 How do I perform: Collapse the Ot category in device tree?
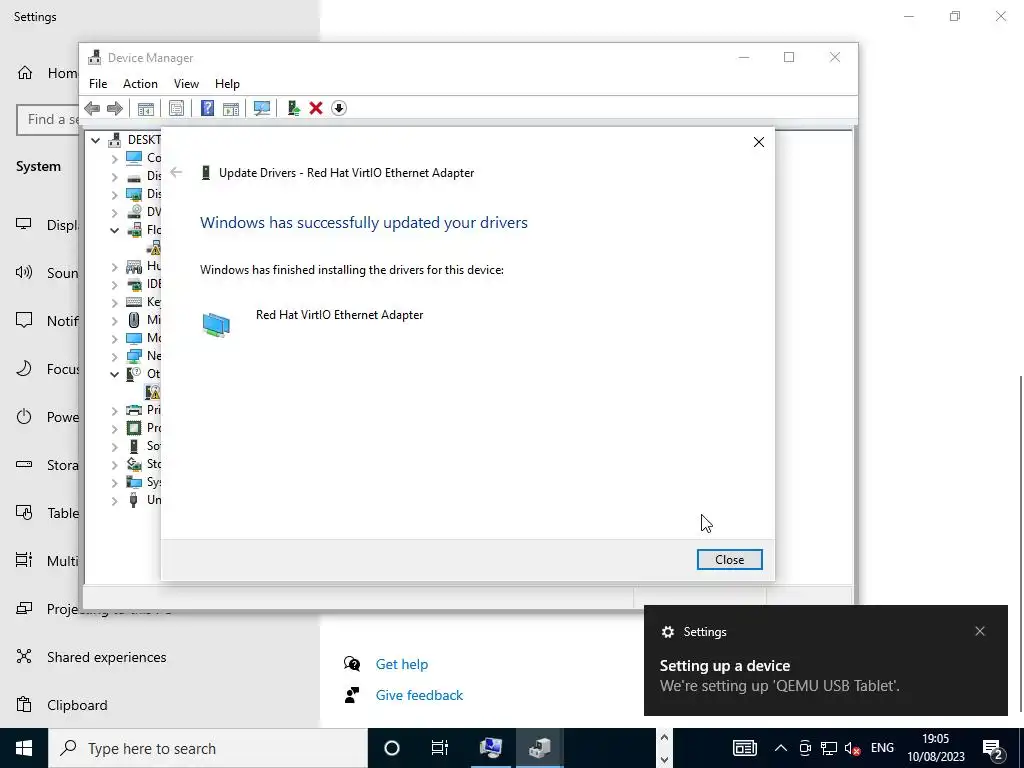click(x=114, y=374)
